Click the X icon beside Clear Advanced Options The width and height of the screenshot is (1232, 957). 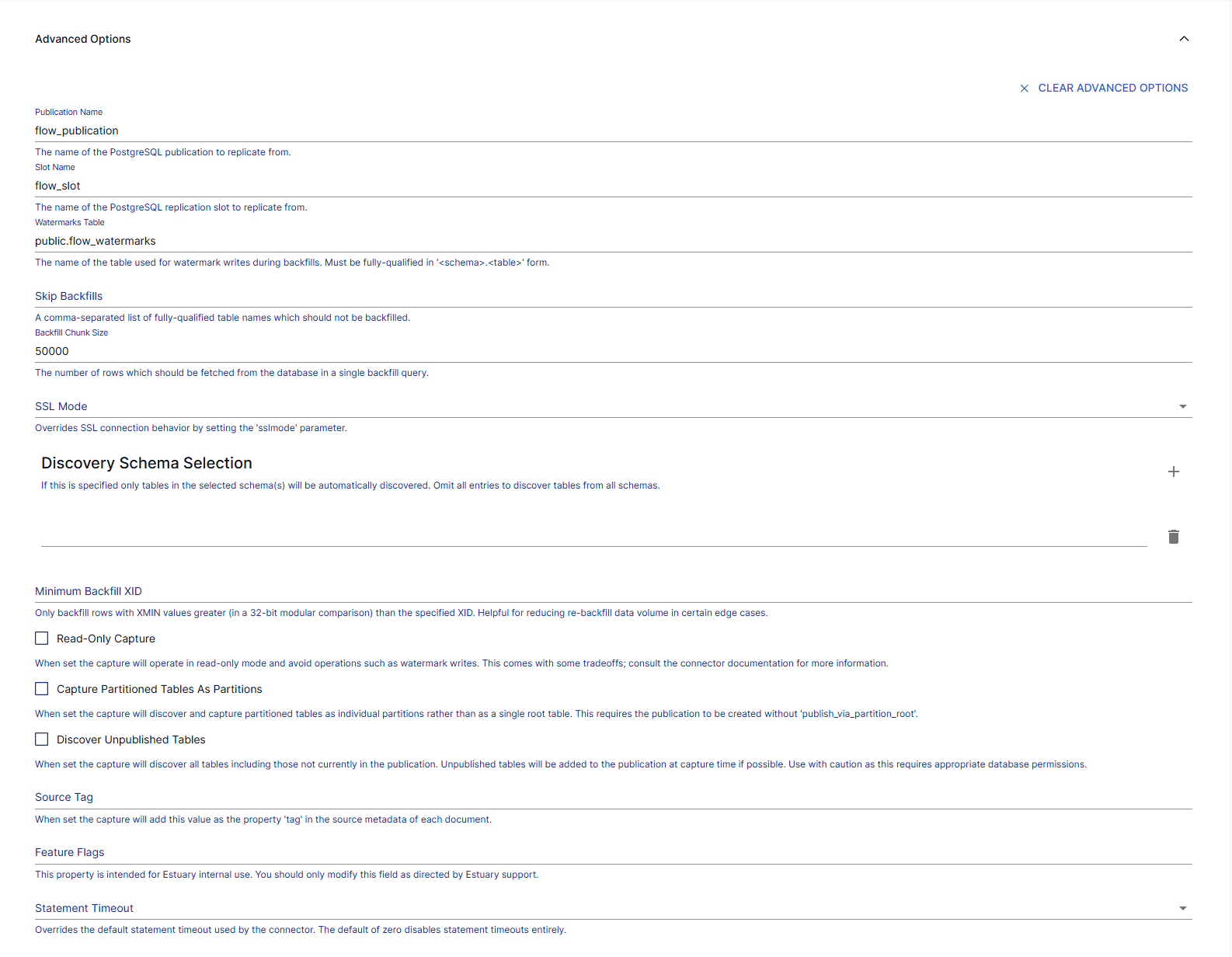[1024, 89]
